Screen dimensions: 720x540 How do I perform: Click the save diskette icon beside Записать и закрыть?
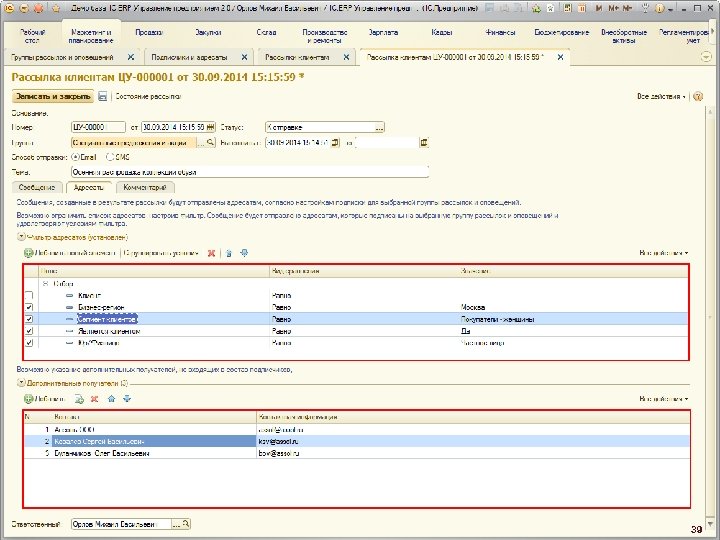pos(102,97)
